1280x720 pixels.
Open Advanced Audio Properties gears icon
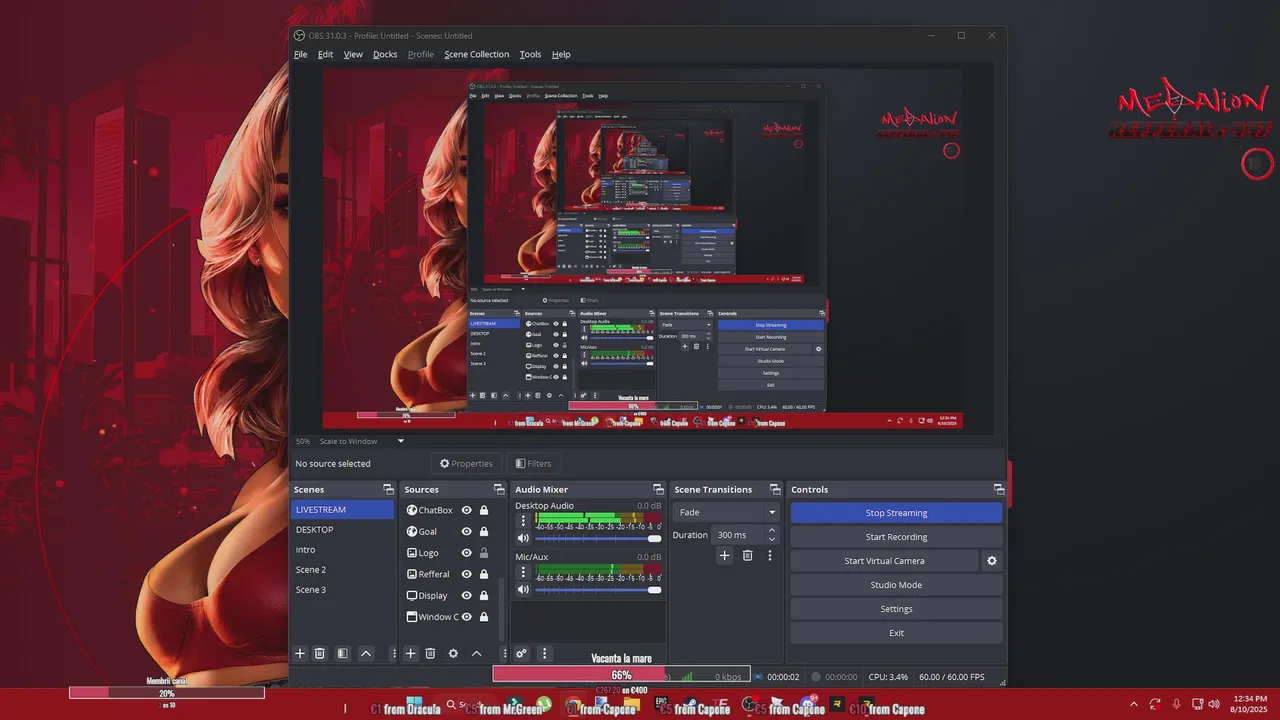(x=521, y=653)
